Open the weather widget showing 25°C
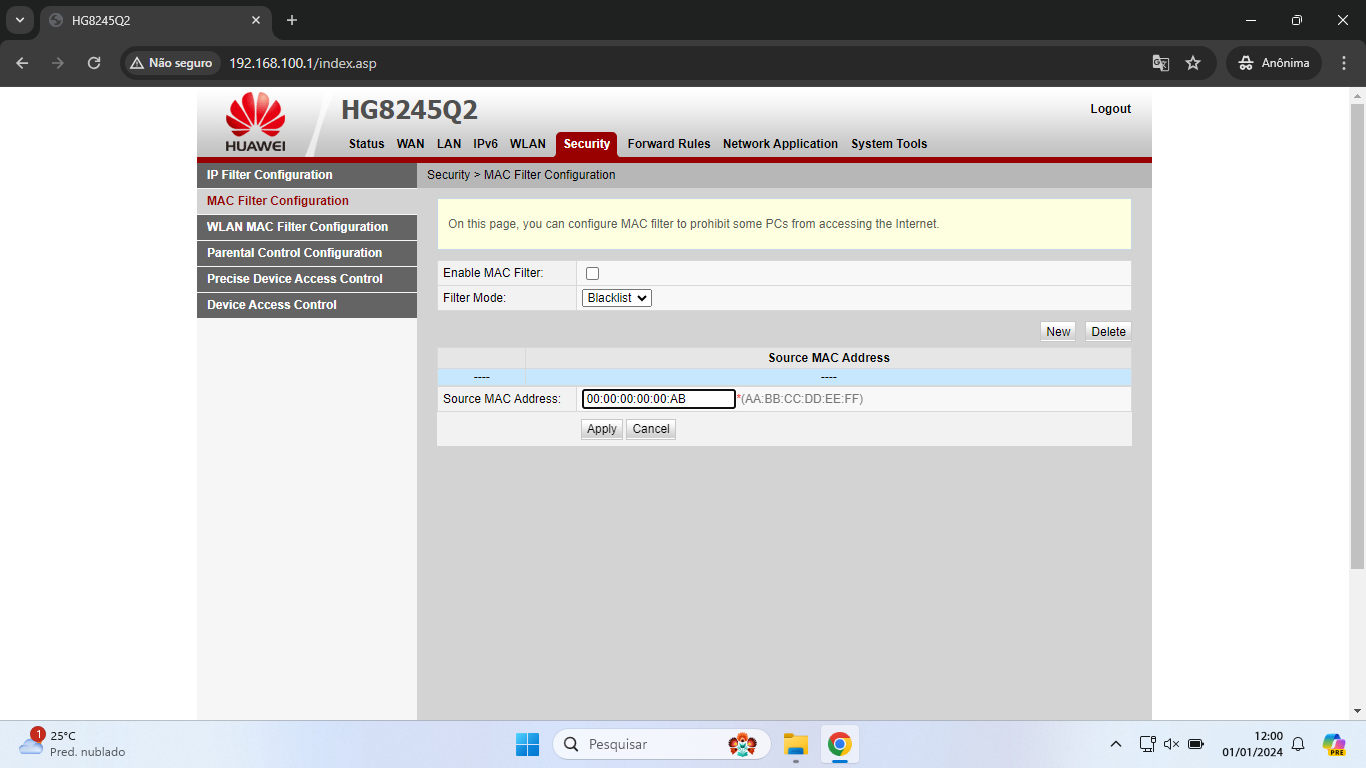The height and width of the screenshot is (768, 1366). point(73,744)
